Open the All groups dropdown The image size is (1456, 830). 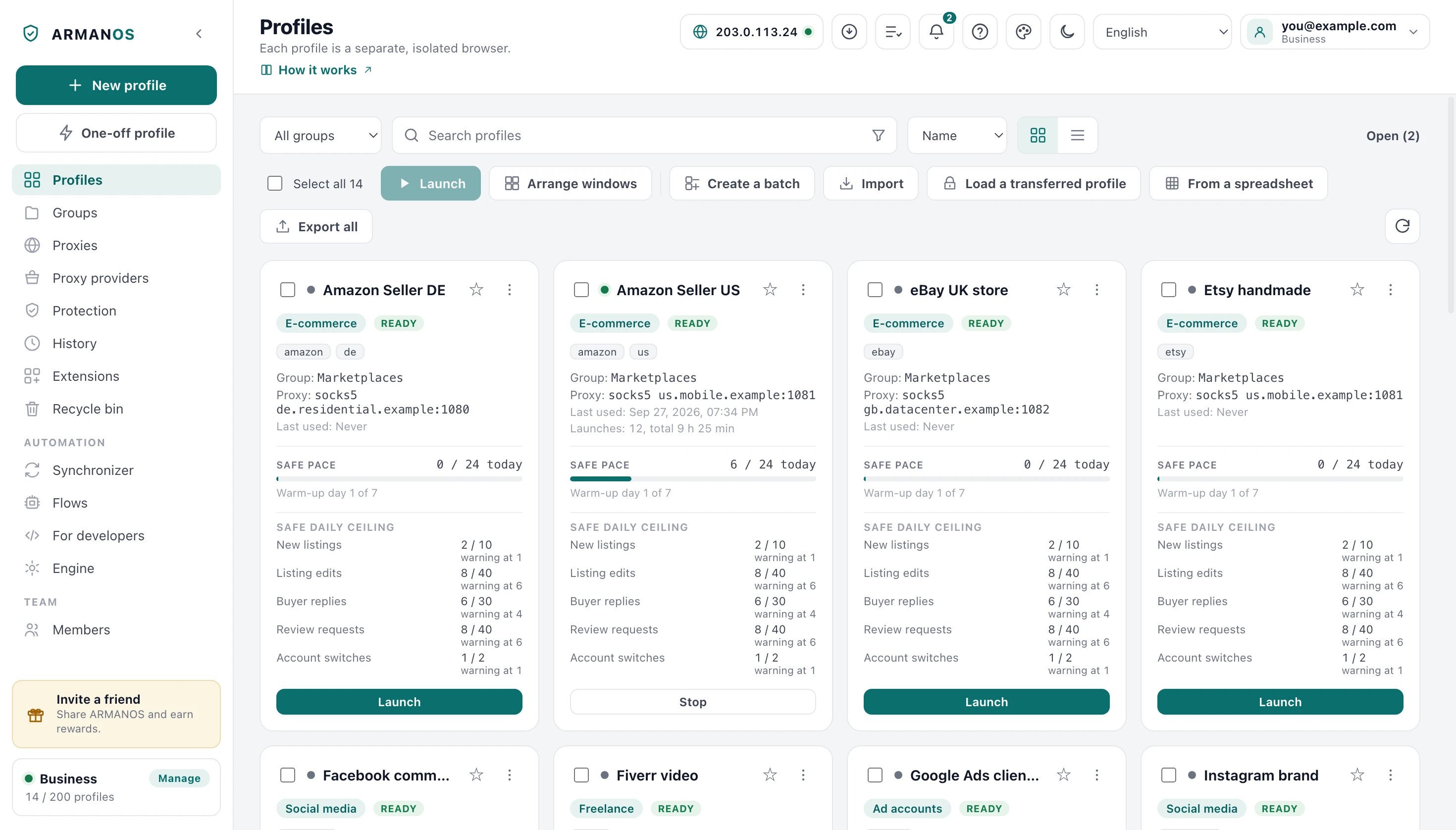pos(320,135)
